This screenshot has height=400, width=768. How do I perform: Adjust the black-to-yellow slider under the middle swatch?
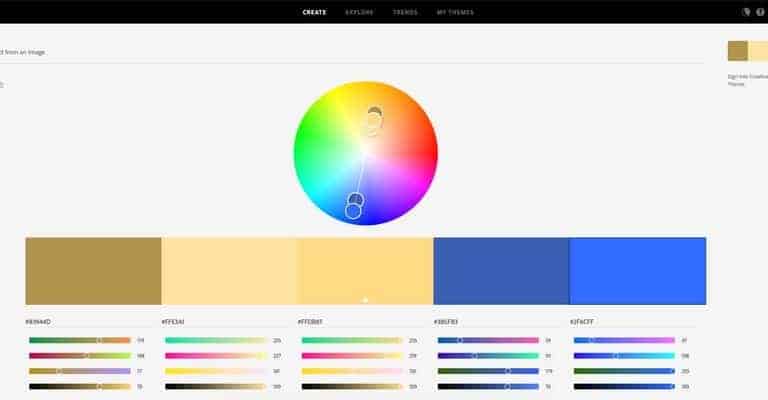[352, 387]
